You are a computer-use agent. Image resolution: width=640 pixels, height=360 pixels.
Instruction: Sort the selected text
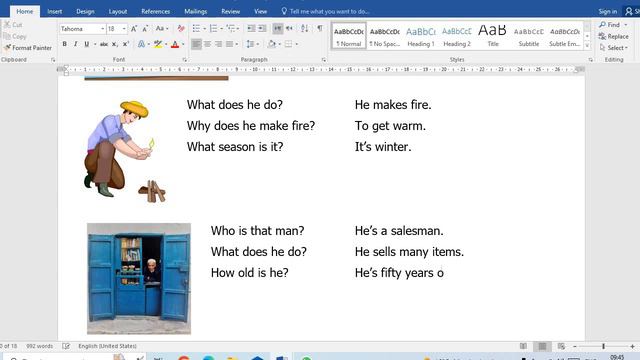[x=304, y=28]
